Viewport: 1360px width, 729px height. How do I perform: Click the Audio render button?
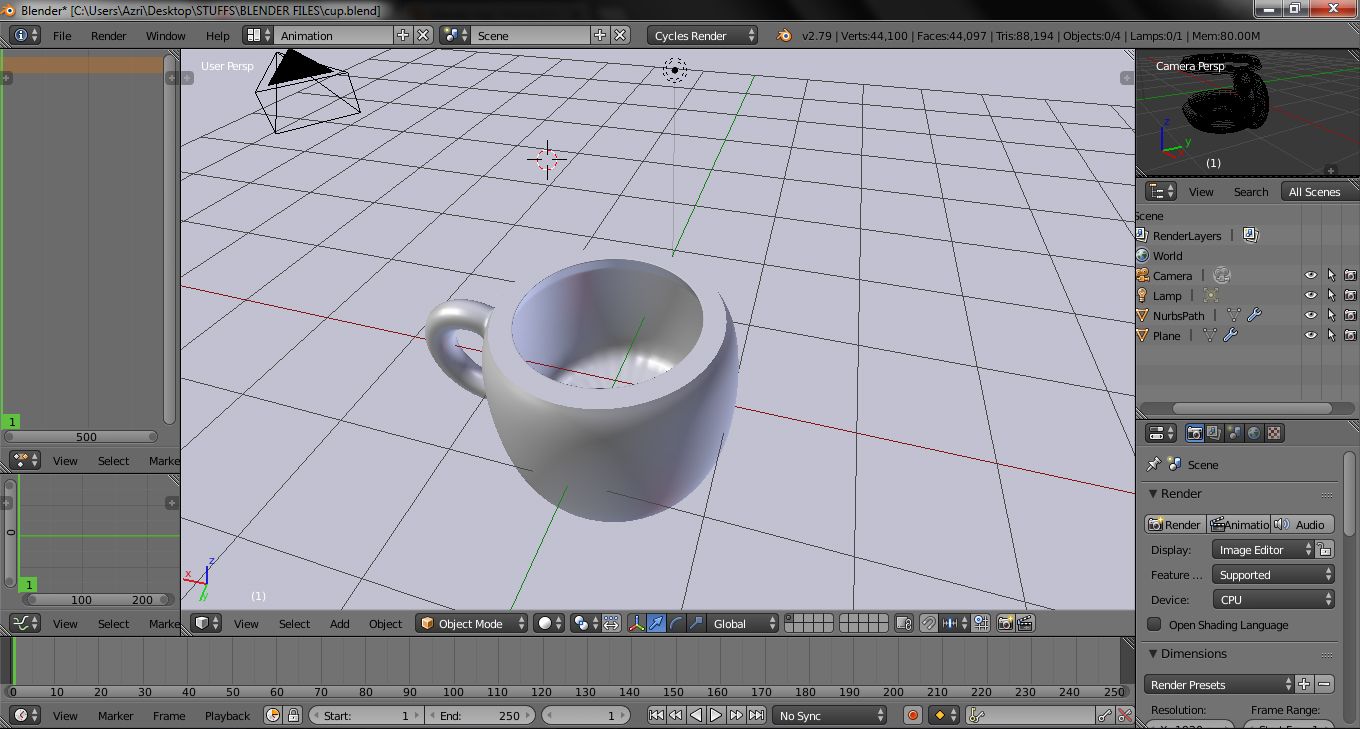pyautogui.click(x=1302, y=524)
